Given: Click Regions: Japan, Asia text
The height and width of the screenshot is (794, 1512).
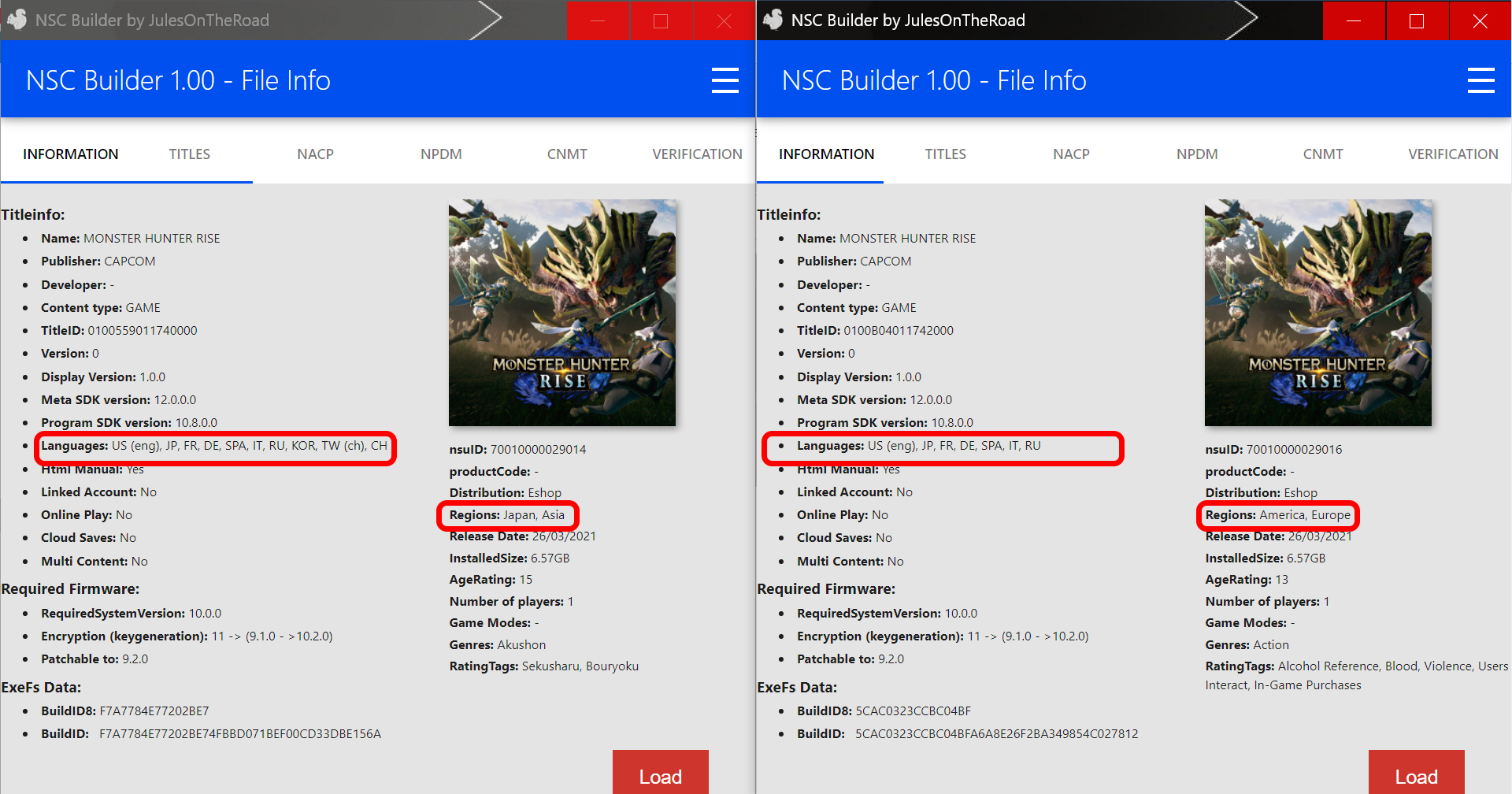Looking at the screenshot, I should pyautogui.click(x=507, y=515).
